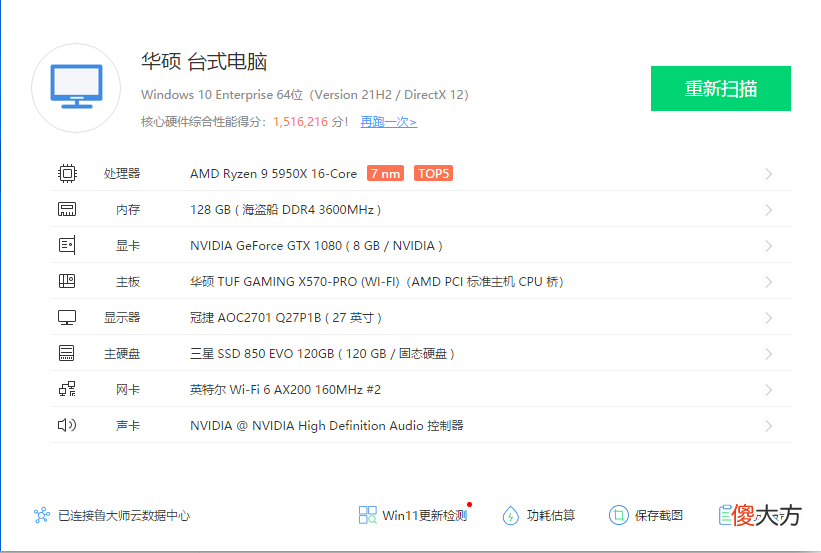Click the network card icon
The image size is (821, 553).
tap(67, 389)
